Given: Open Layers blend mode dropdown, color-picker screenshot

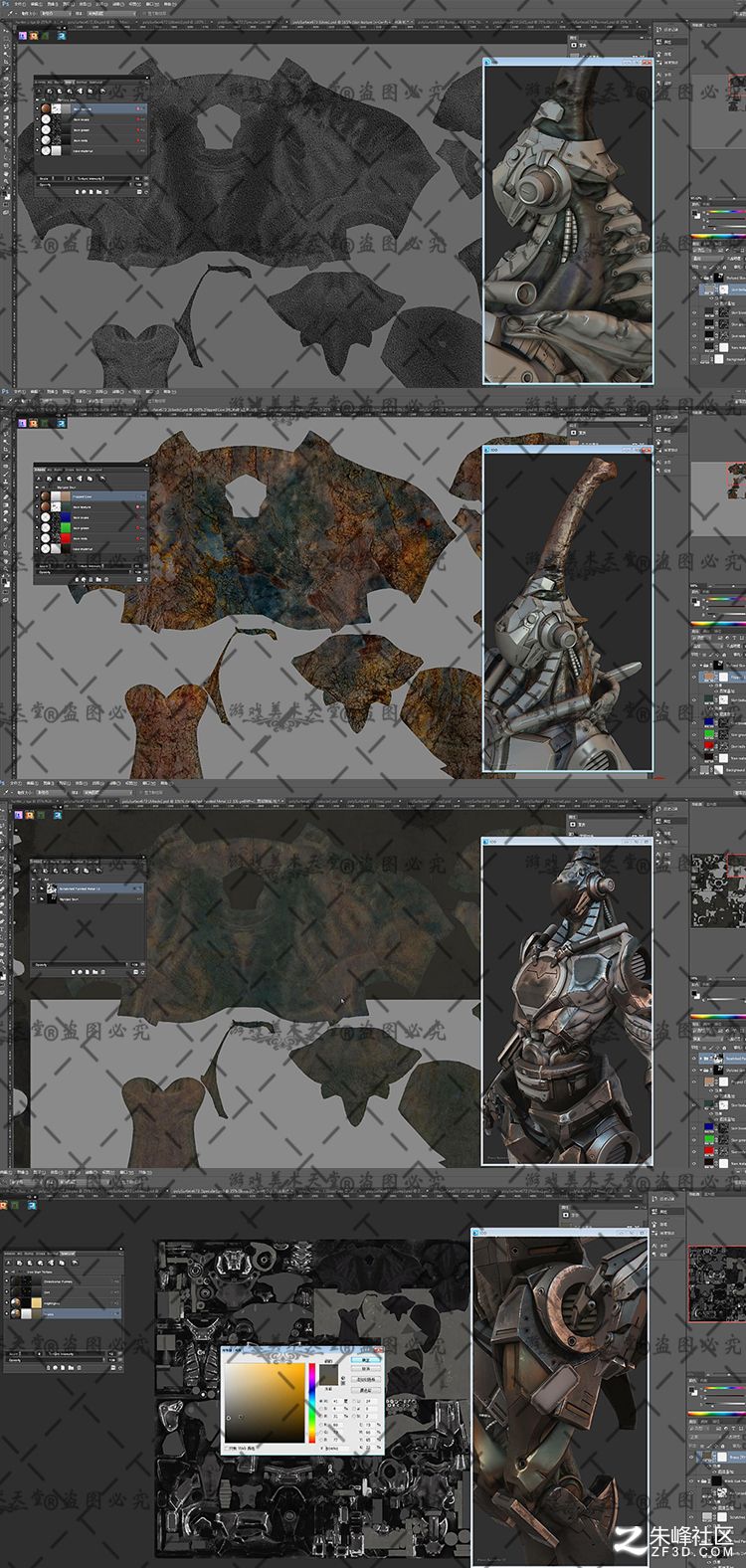Looking at the screenshot, I should 705,1437.
